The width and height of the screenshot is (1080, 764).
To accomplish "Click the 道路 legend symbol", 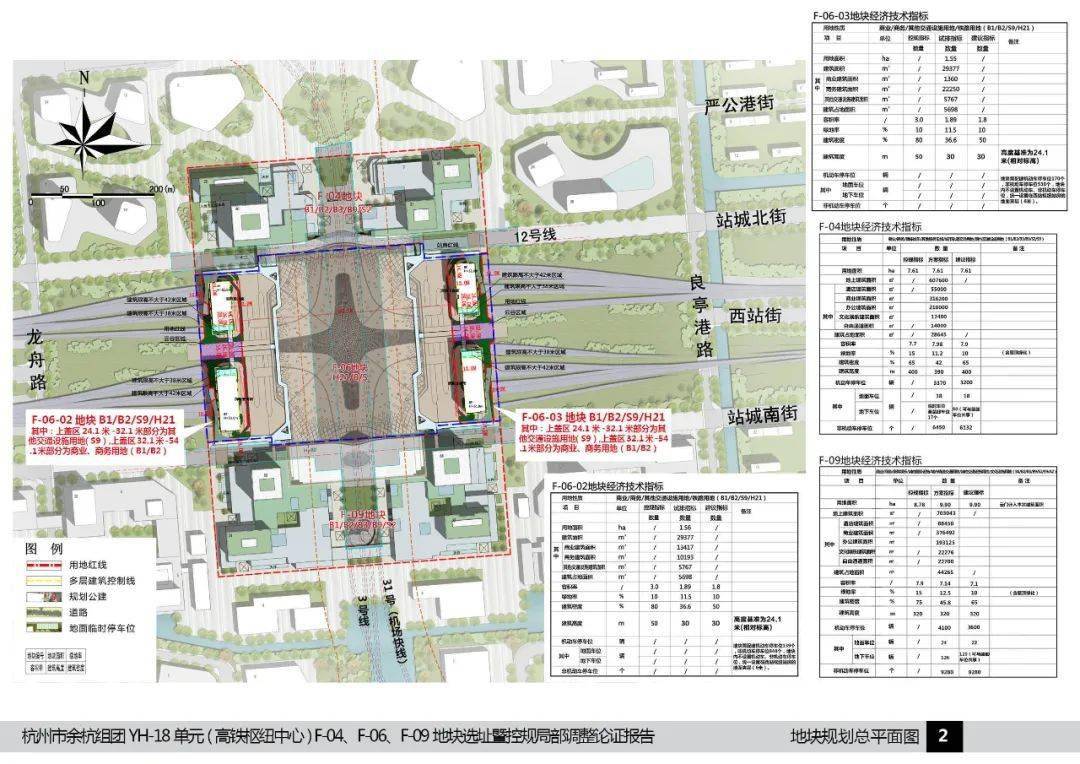I will [x=44, y=614].
